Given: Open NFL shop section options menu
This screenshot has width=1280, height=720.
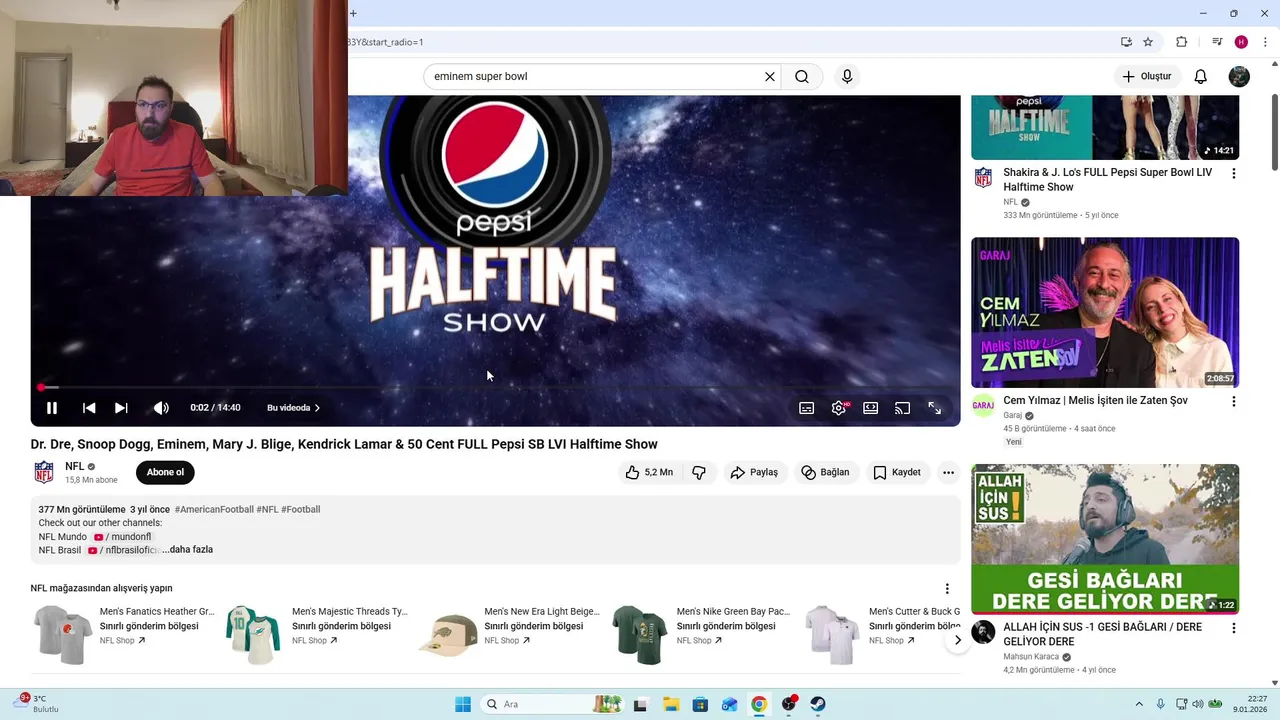Looking at the screenshot, I should pos(947,589).
